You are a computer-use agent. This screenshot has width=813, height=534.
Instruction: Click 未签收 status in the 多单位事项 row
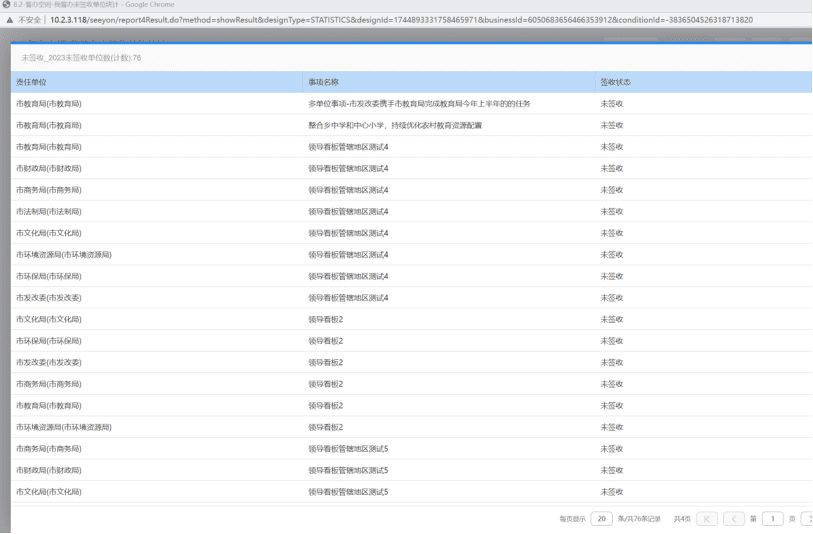pos(612,104)
